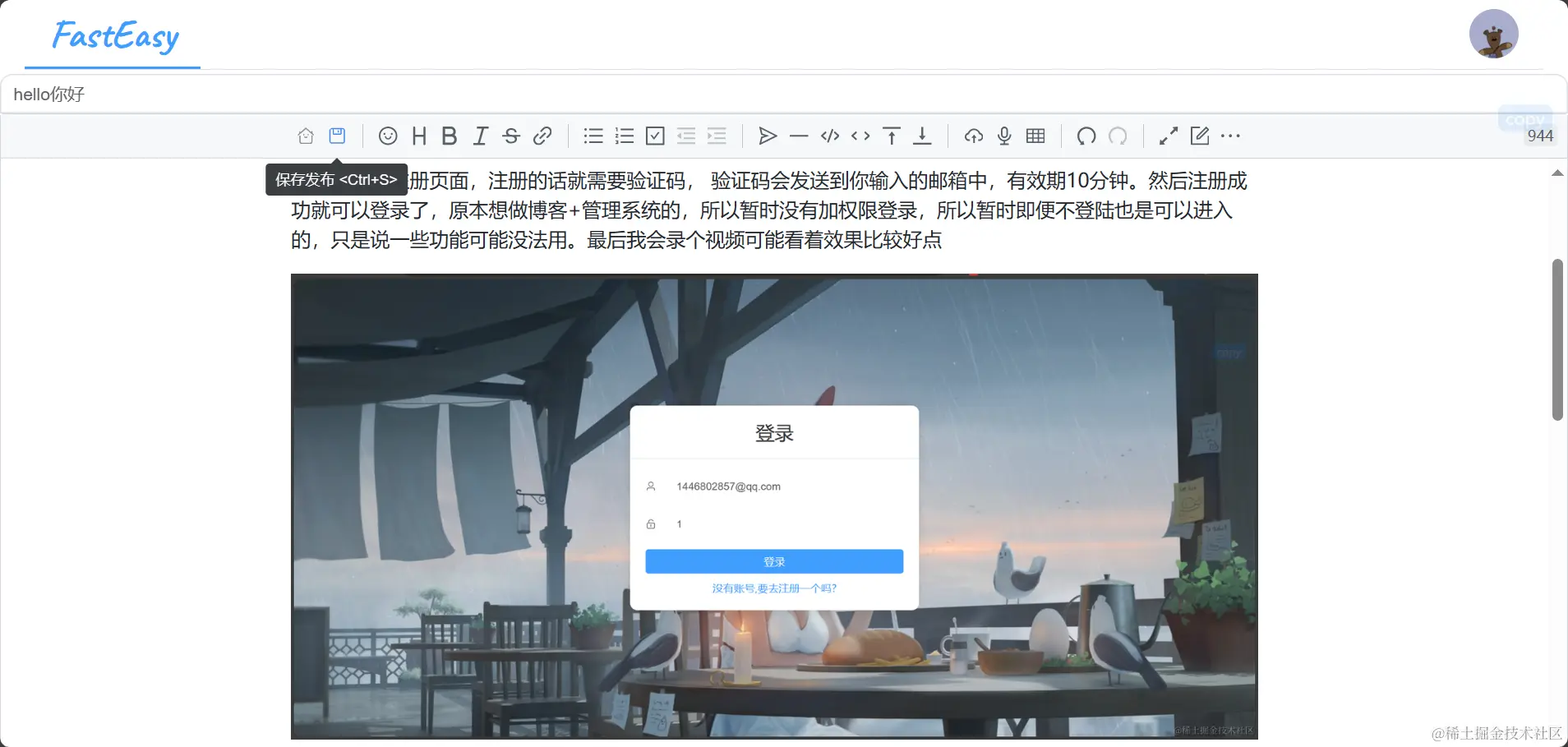1568x747 pixels.
Task: Click the character count 944
Action: [x=1540, y=136]
